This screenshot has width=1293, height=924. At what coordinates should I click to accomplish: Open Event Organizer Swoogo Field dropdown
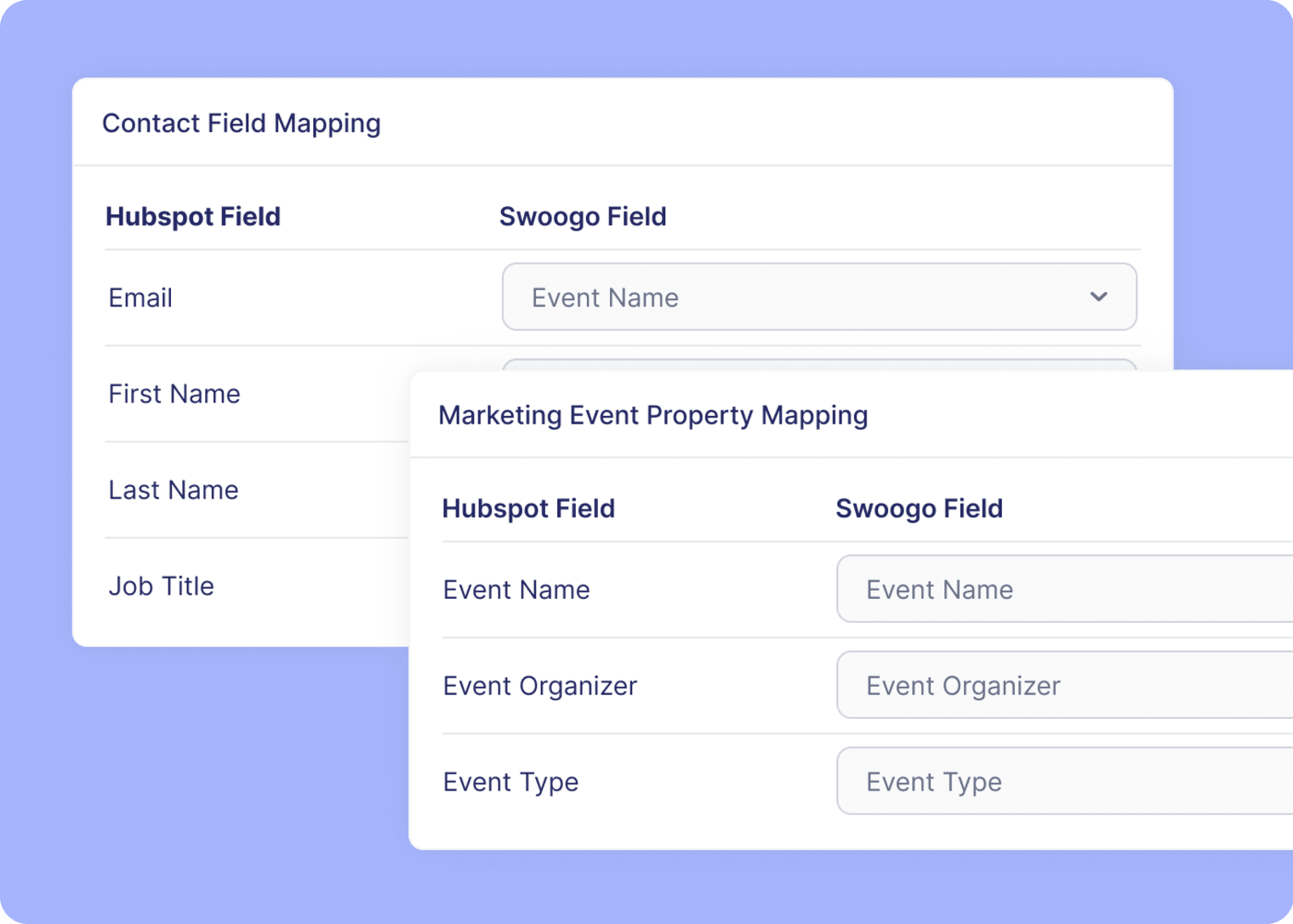[1065, 685]
